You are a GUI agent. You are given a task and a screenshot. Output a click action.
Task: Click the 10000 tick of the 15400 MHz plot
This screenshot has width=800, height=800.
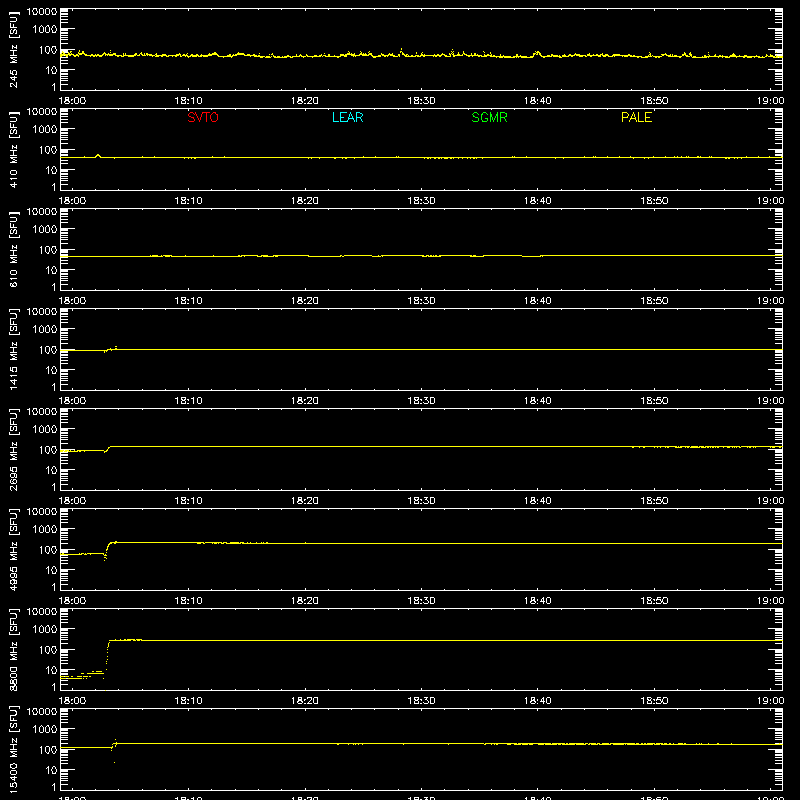pos(42,711)
